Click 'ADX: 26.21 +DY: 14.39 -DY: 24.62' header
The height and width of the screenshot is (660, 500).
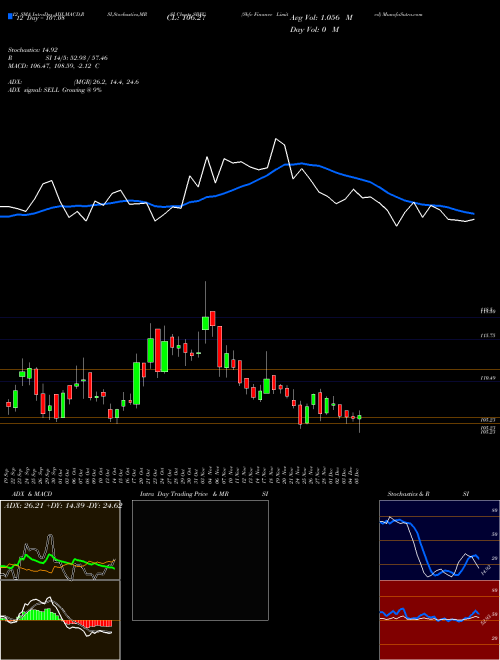63,506
